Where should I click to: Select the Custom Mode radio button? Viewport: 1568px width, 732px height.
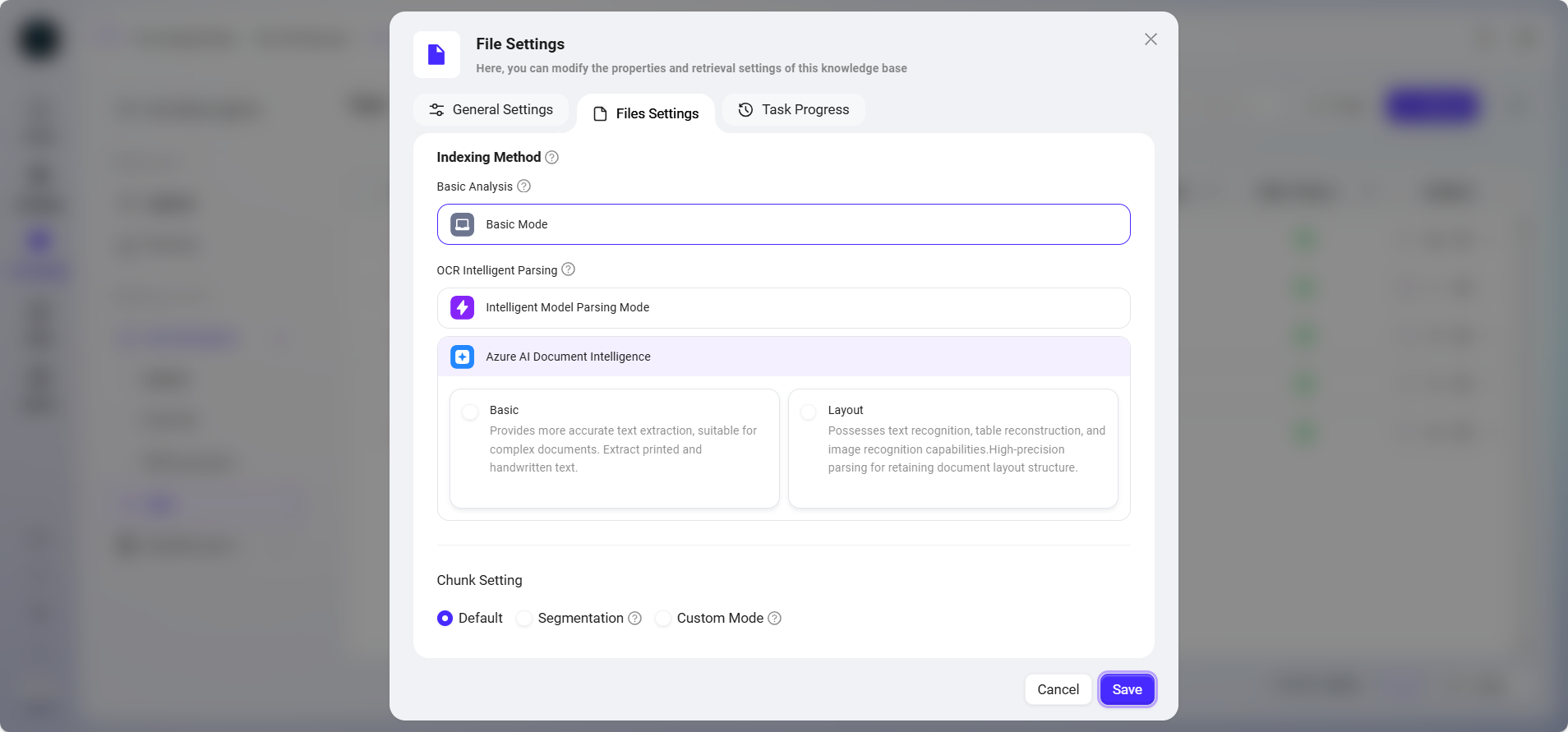coord(663,619)
